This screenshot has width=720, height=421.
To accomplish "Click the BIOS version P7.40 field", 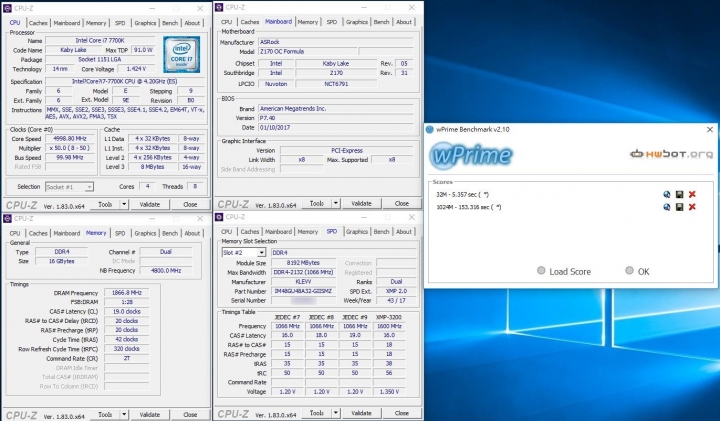I will tap(336, 118).
